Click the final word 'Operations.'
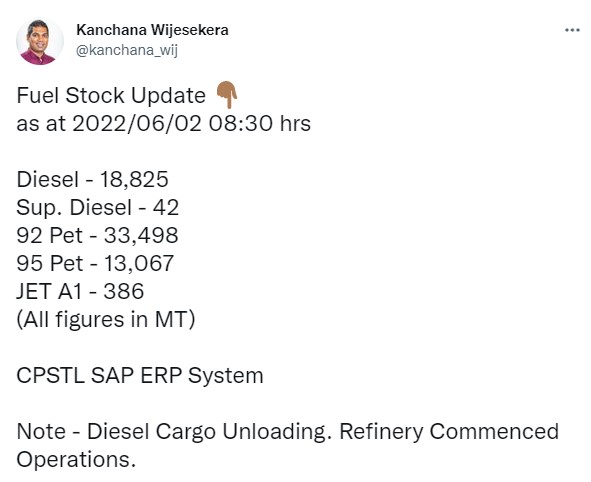Viewport: 591px width, 482px height. [76, 460]
